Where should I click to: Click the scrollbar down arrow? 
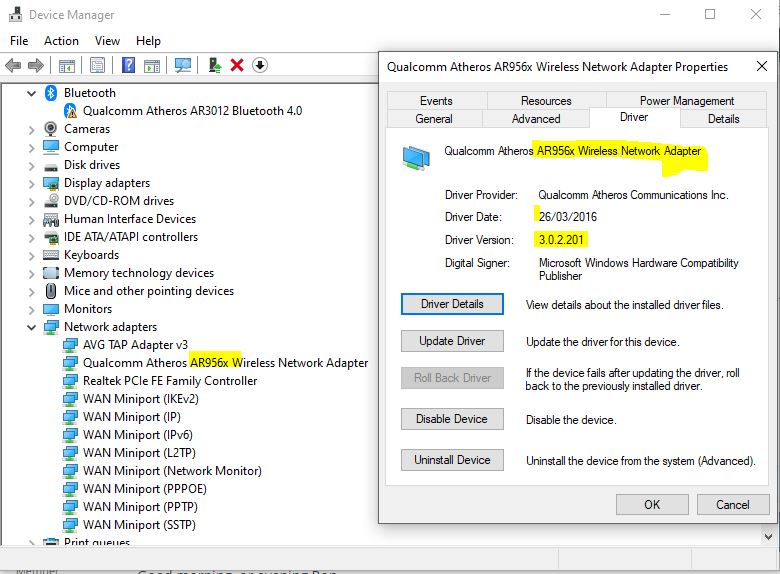[x=769, y=537]
